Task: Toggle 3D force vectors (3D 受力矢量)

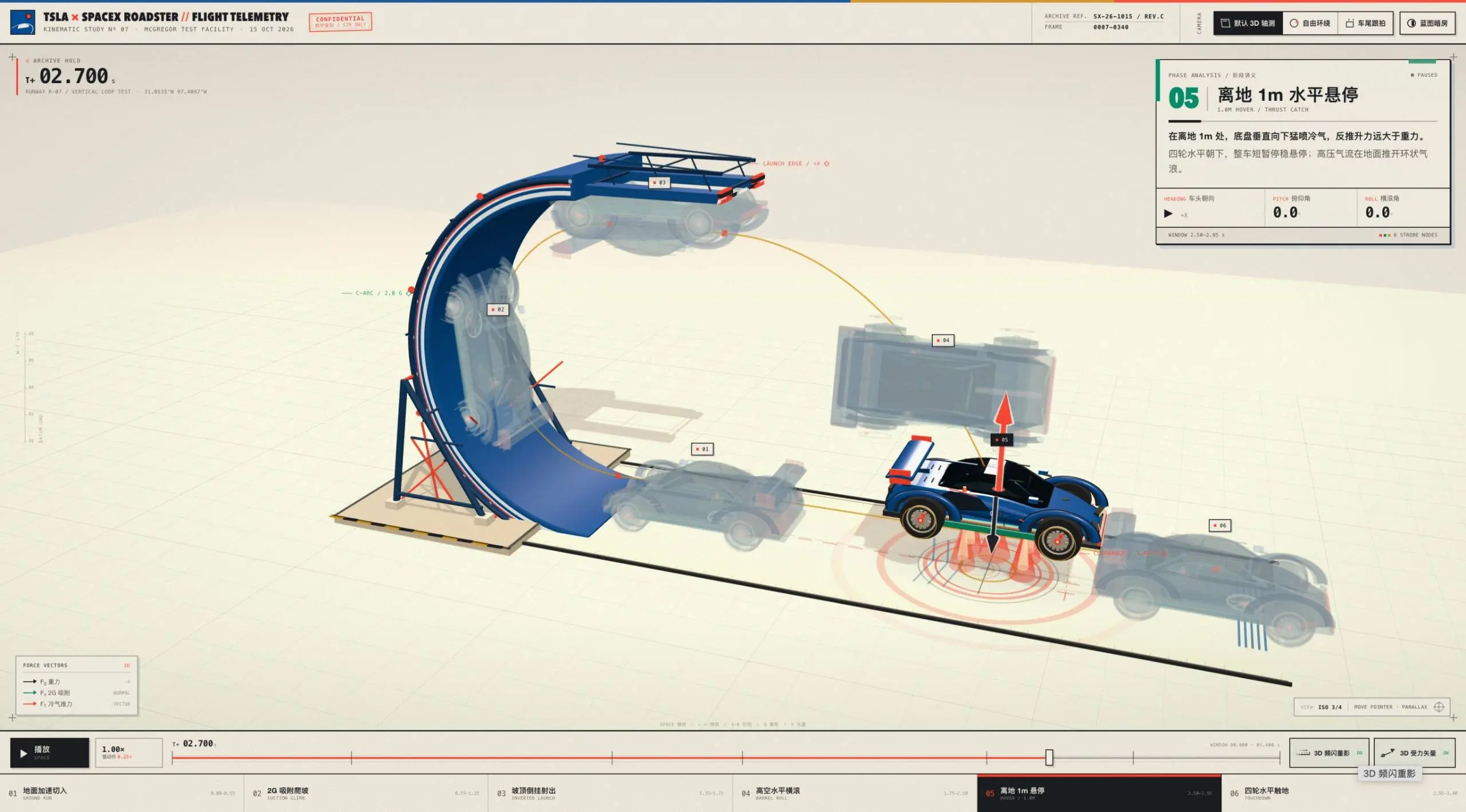Action: pyautogui.click(x=1414, y=752)
